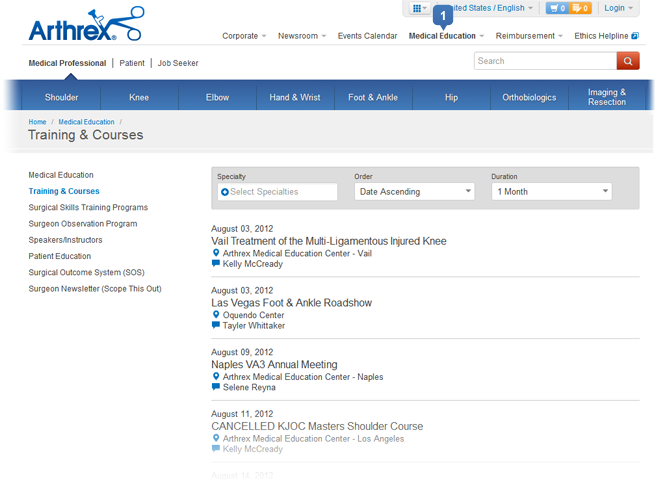Switch to Medical Professional audience
This screenshot has height=492, width=660.
67,63
